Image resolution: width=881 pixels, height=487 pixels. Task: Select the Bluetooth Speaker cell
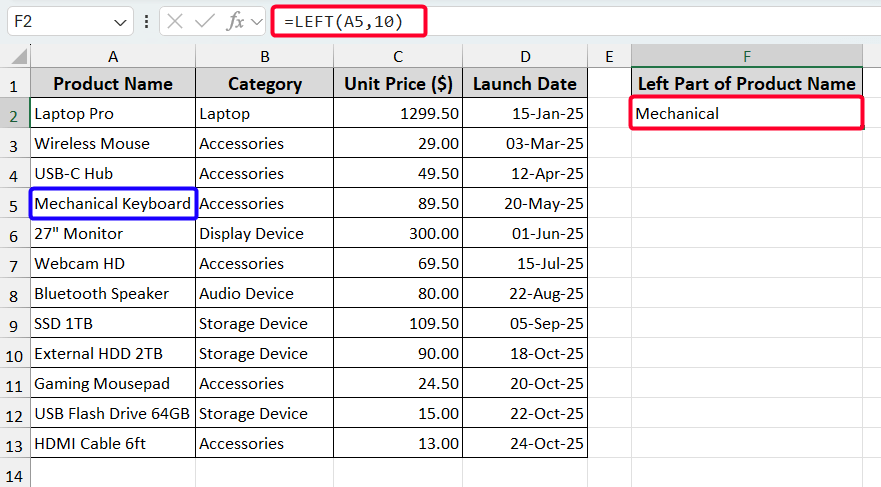[x=113, y=293]
